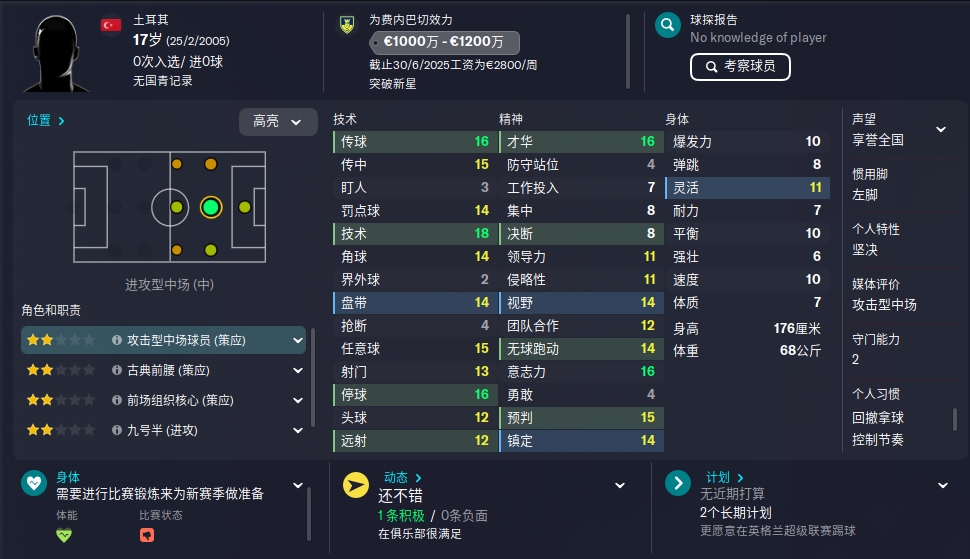Click info icon beside 古典前腰 role

point(116,370)
